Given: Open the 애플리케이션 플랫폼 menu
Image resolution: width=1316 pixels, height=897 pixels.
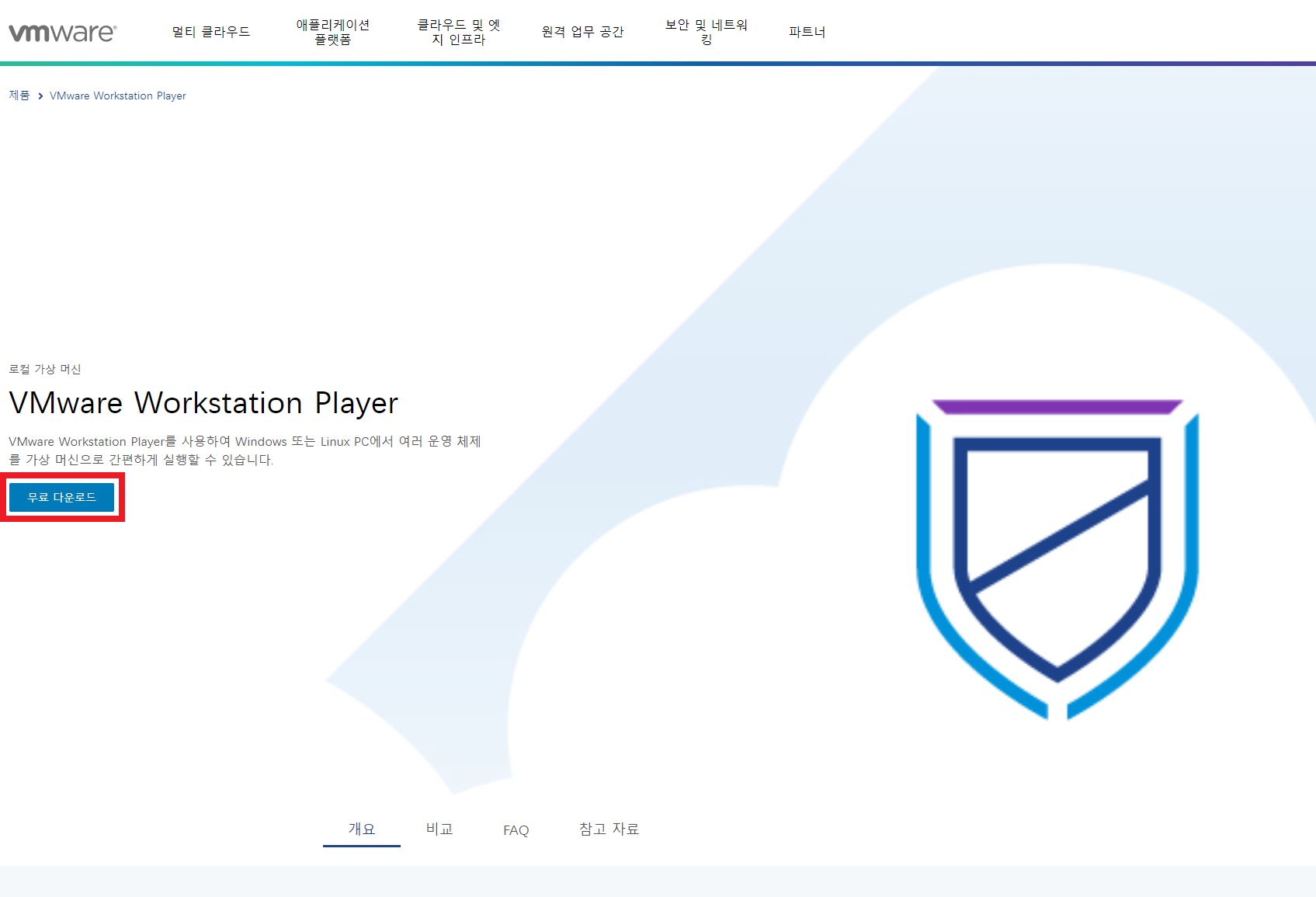Looking at the screenshot, I should 333,32.
